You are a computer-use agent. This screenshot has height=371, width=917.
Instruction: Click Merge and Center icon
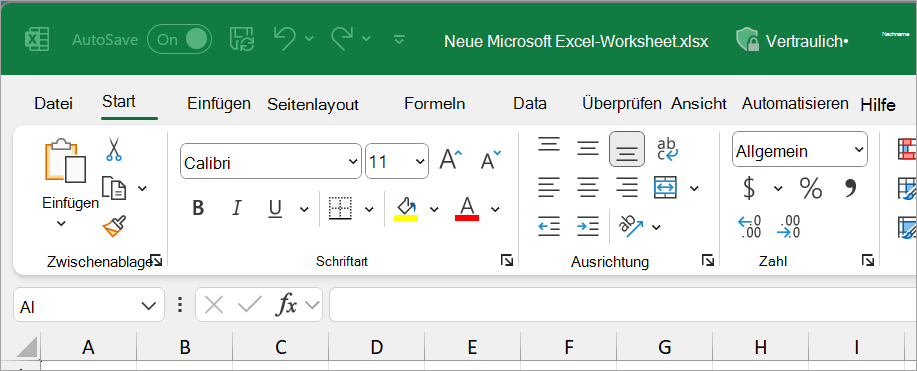pyautogui.click(x=666, y=187)
